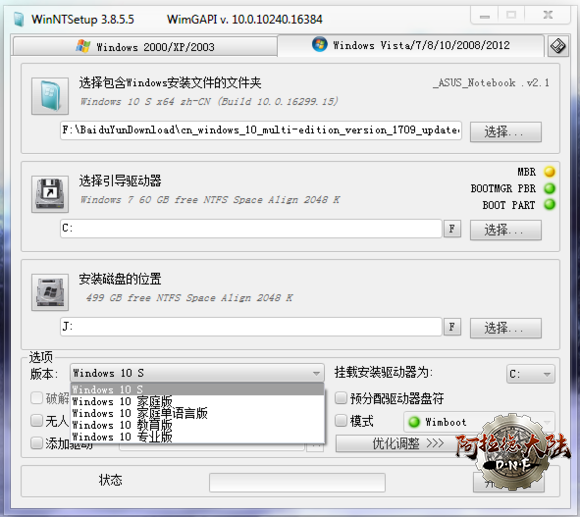
Task: Enable the 添加驱动 checkbox
Action: (37, 443)
